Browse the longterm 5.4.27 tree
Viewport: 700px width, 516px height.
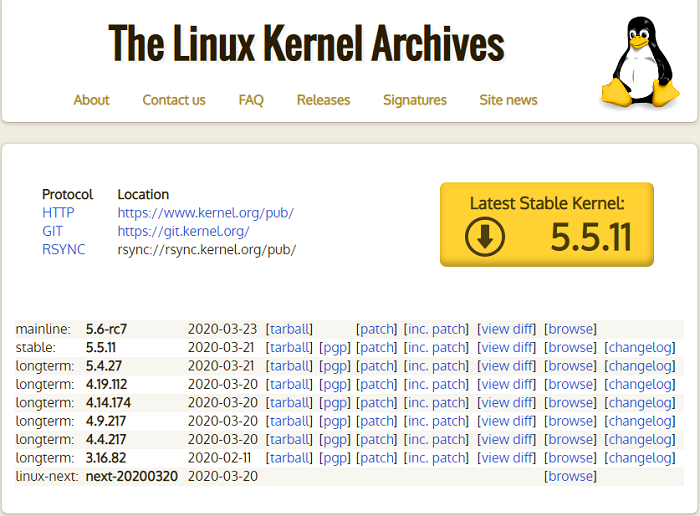click(570, 366)
